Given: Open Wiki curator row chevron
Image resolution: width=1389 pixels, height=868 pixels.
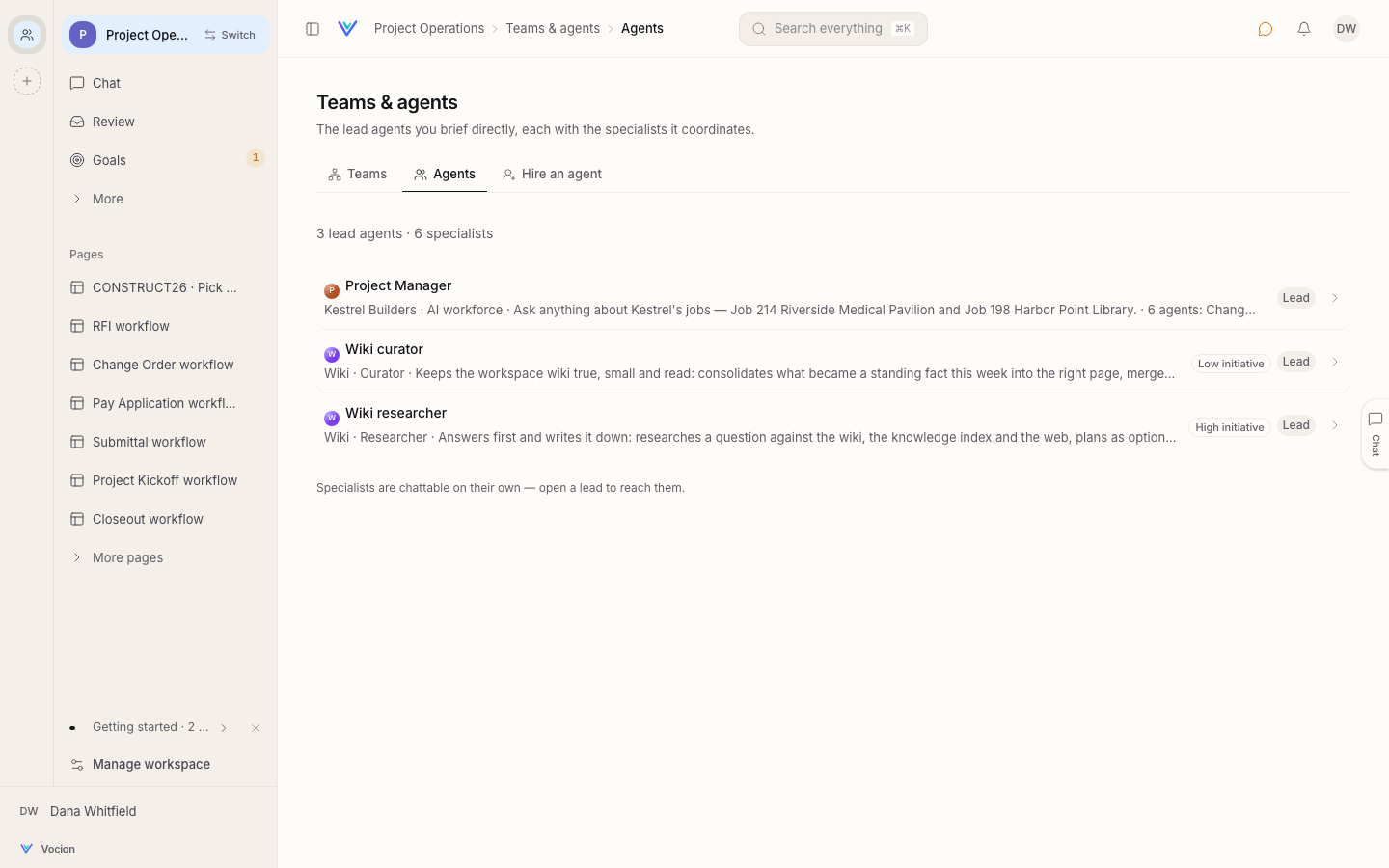Looking at the screenshot, I should coord(1335,362).
